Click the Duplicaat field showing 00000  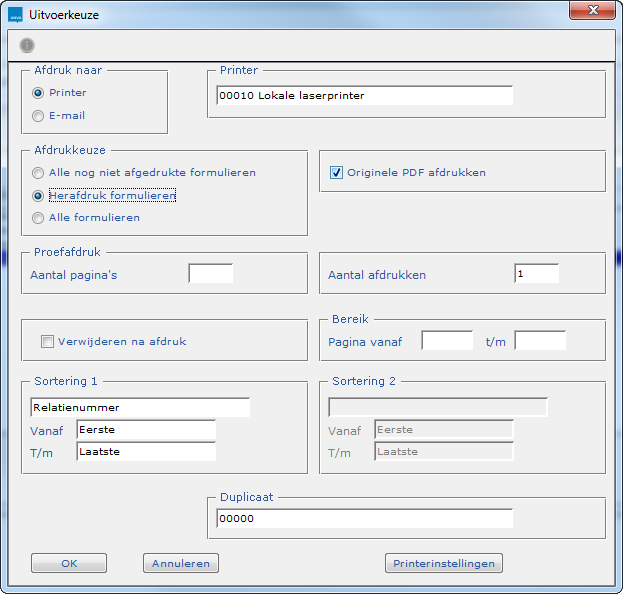point(364,518)
